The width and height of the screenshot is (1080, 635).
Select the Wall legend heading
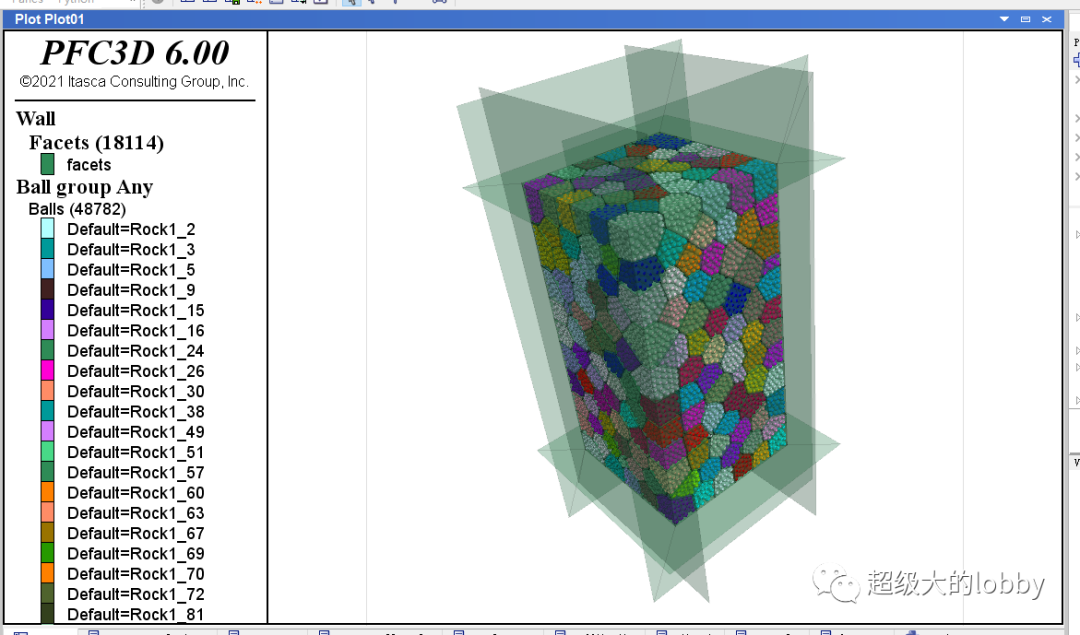coord(36,118)
